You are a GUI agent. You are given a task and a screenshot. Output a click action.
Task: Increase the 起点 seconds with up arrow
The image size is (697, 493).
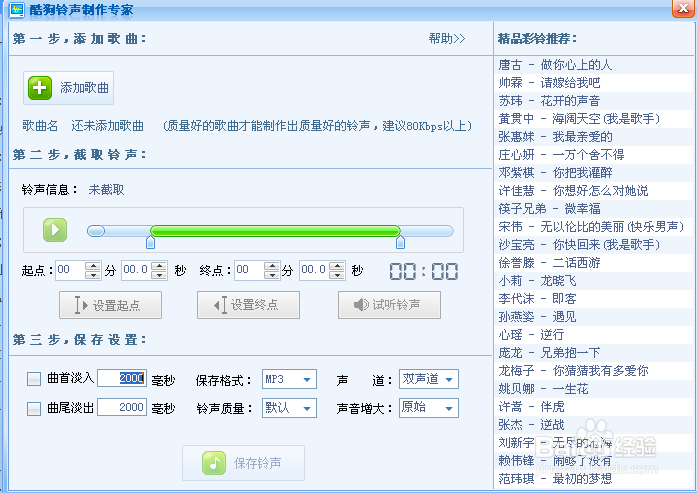(159, 265)
